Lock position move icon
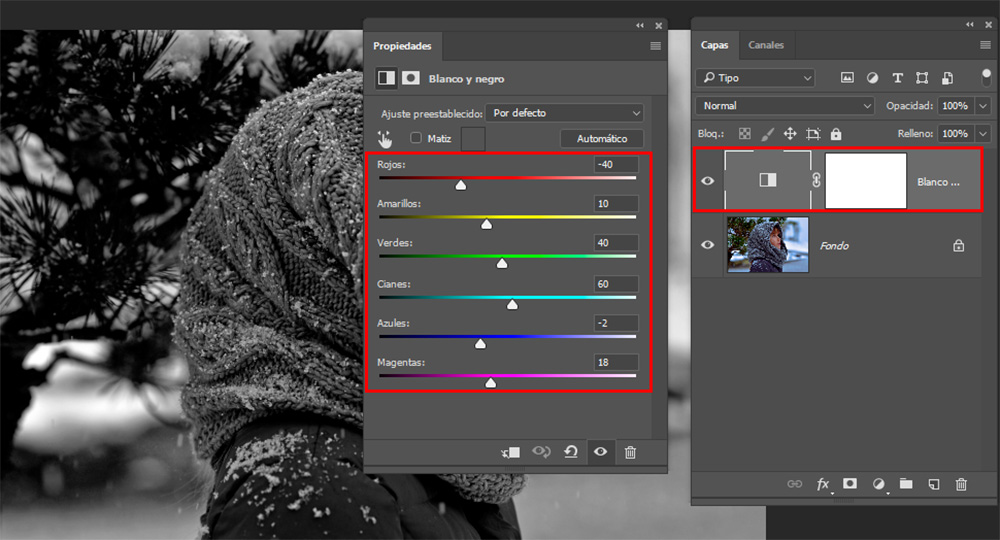1000x540 pixels. pos(790,133)
